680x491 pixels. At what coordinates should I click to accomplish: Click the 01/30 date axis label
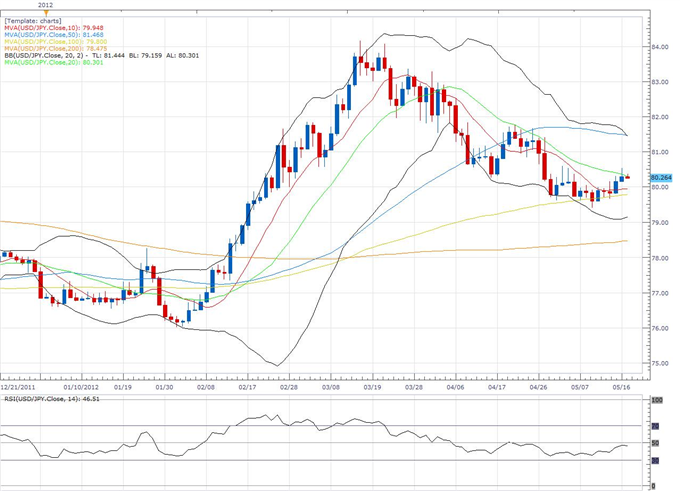click(x=164, y=387)
